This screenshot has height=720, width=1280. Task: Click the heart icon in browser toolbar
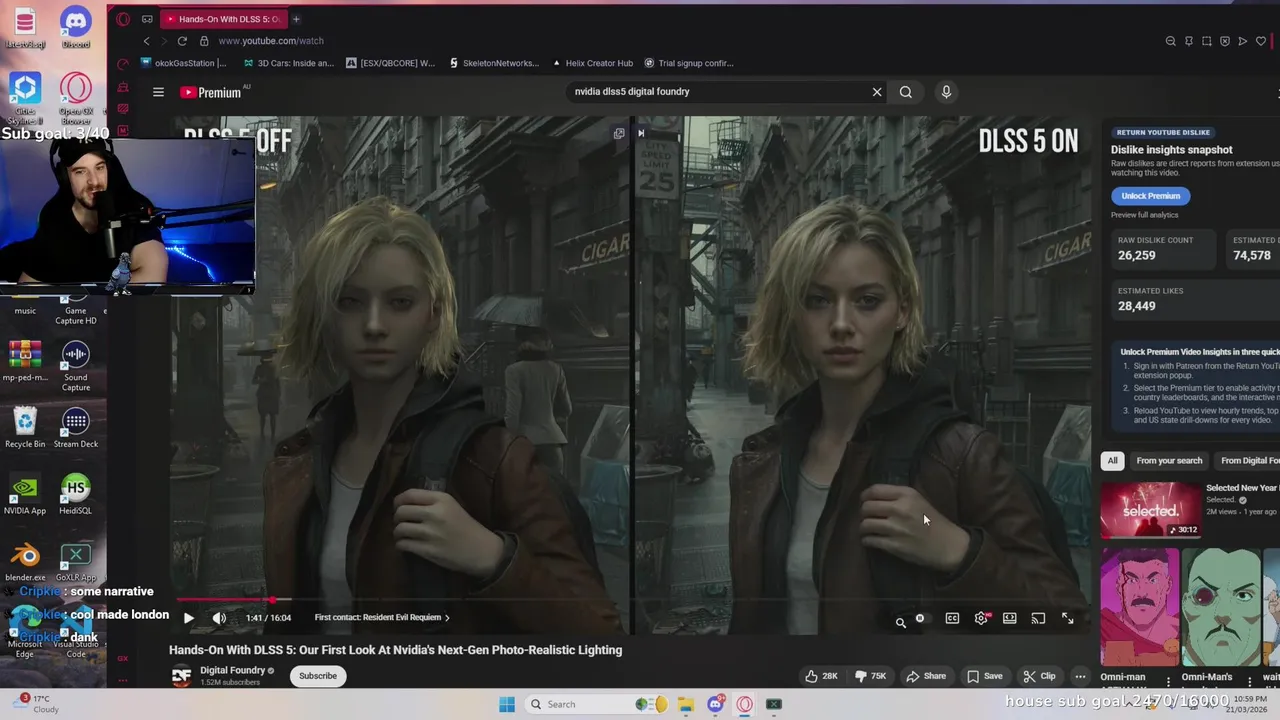1261,41
